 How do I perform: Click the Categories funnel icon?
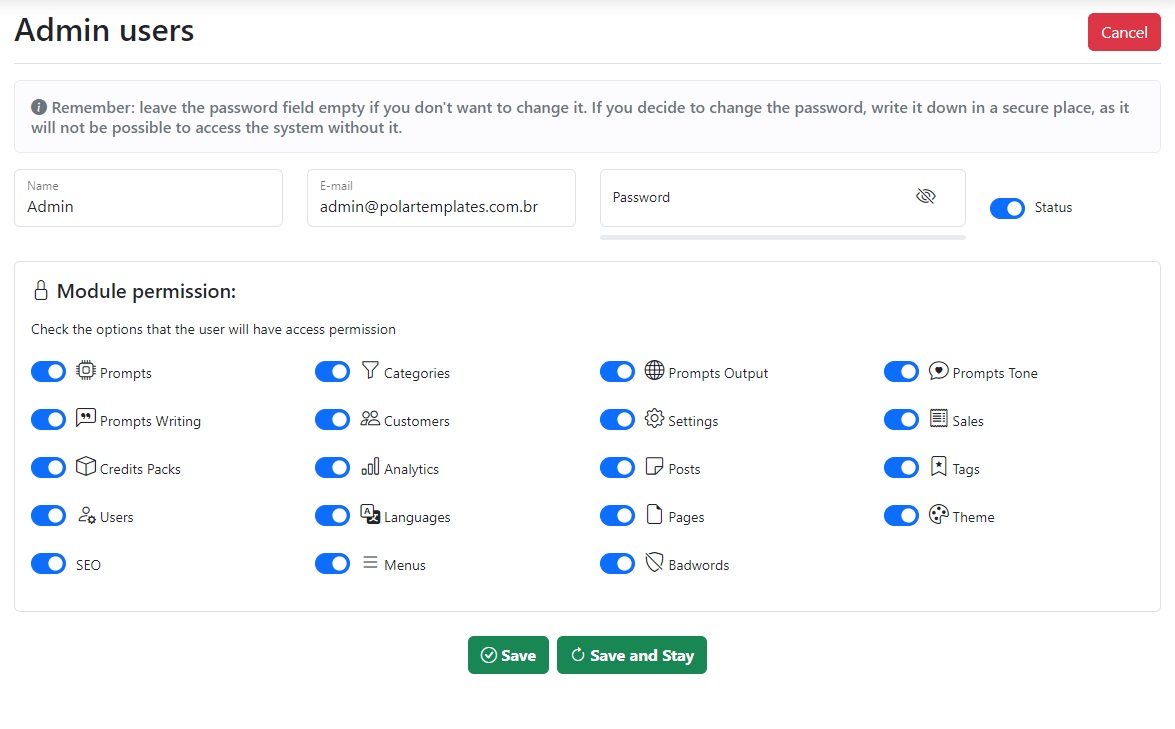(370, 371)
